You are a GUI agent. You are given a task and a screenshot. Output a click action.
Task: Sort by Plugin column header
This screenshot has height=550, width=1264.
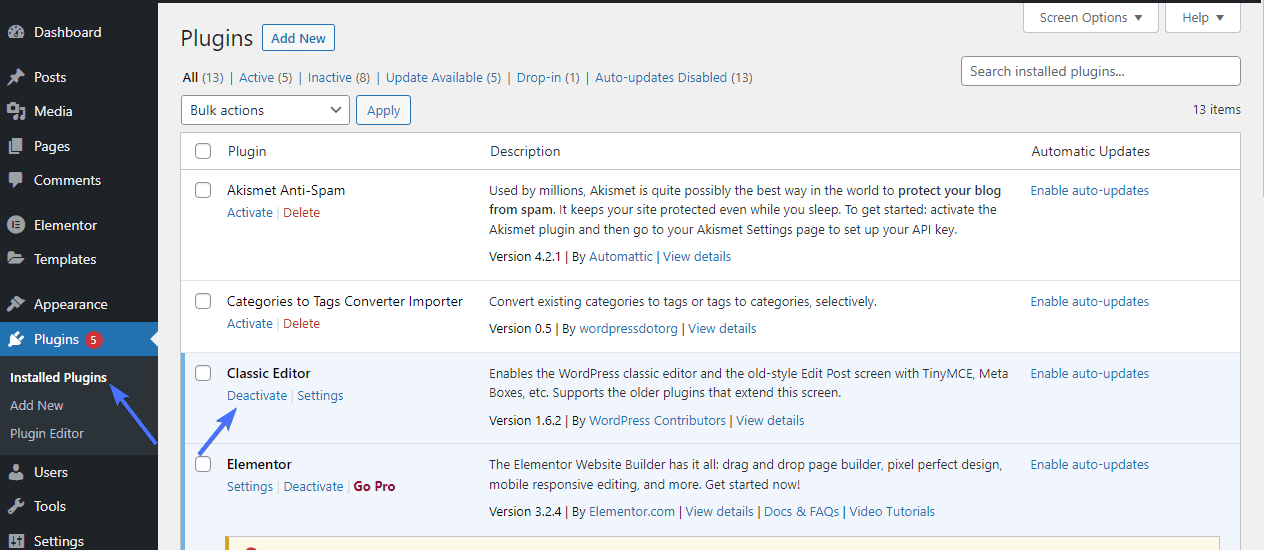[247, 151]
